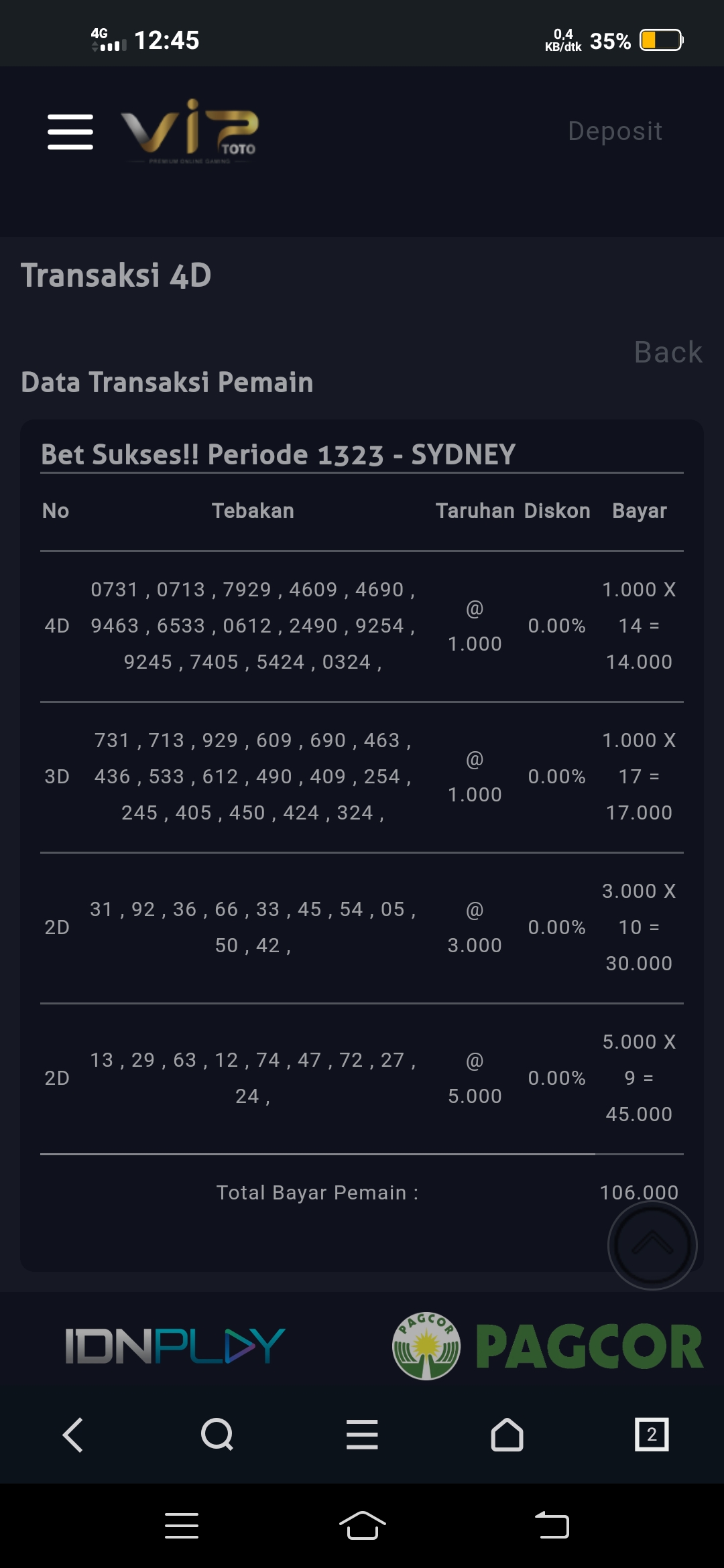Tap the Bayar column header

pyautogui.click(x=639, y=511)
